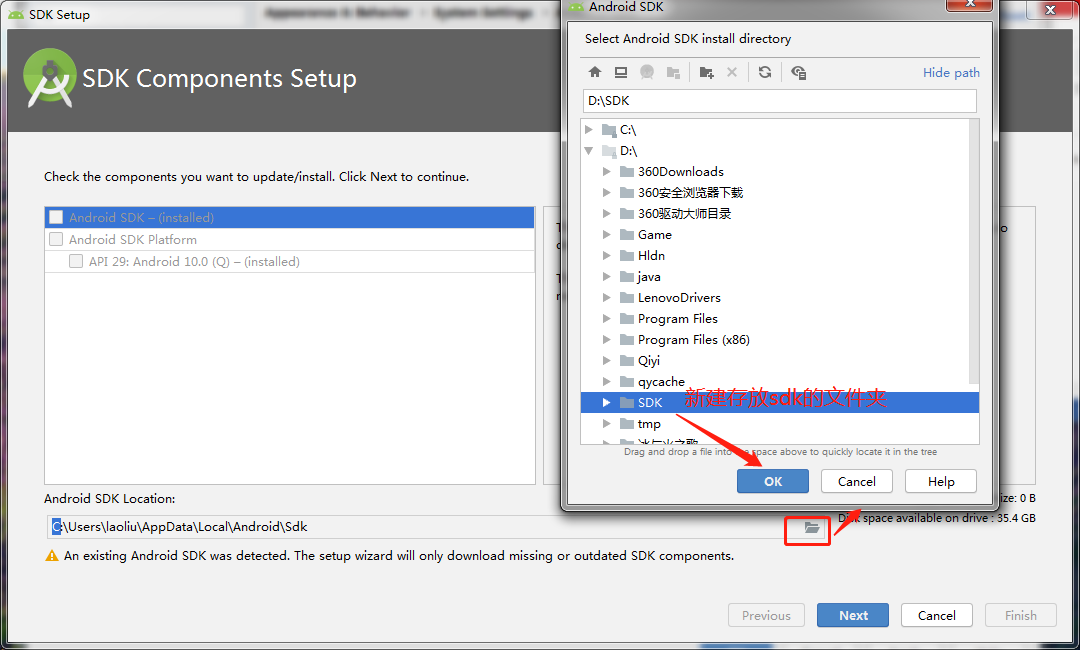Image resolution: width=1080 pixels, height=650 pixels.
Task: Refresh the directory tree
Action: coord(765,72)
